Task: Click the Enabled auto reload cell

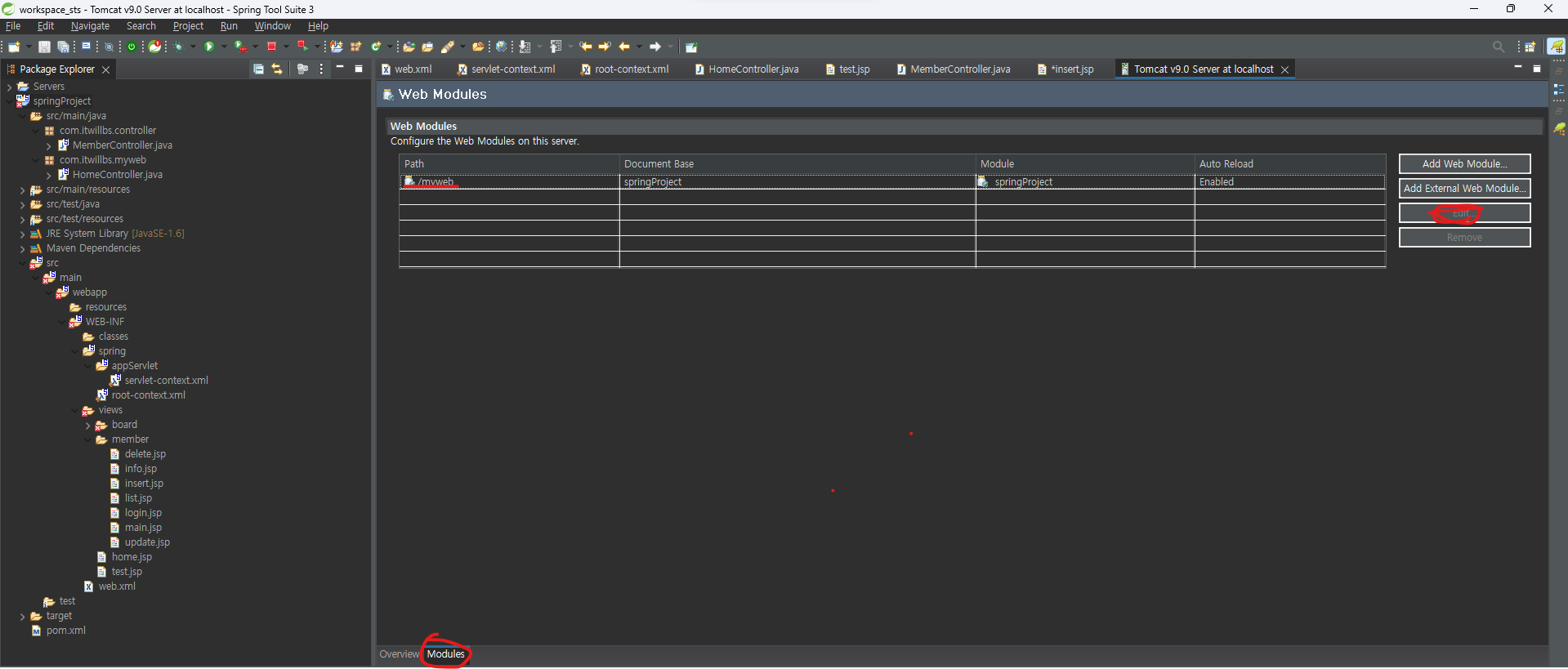Action: pyautogui.click(x=1289, y=182)
